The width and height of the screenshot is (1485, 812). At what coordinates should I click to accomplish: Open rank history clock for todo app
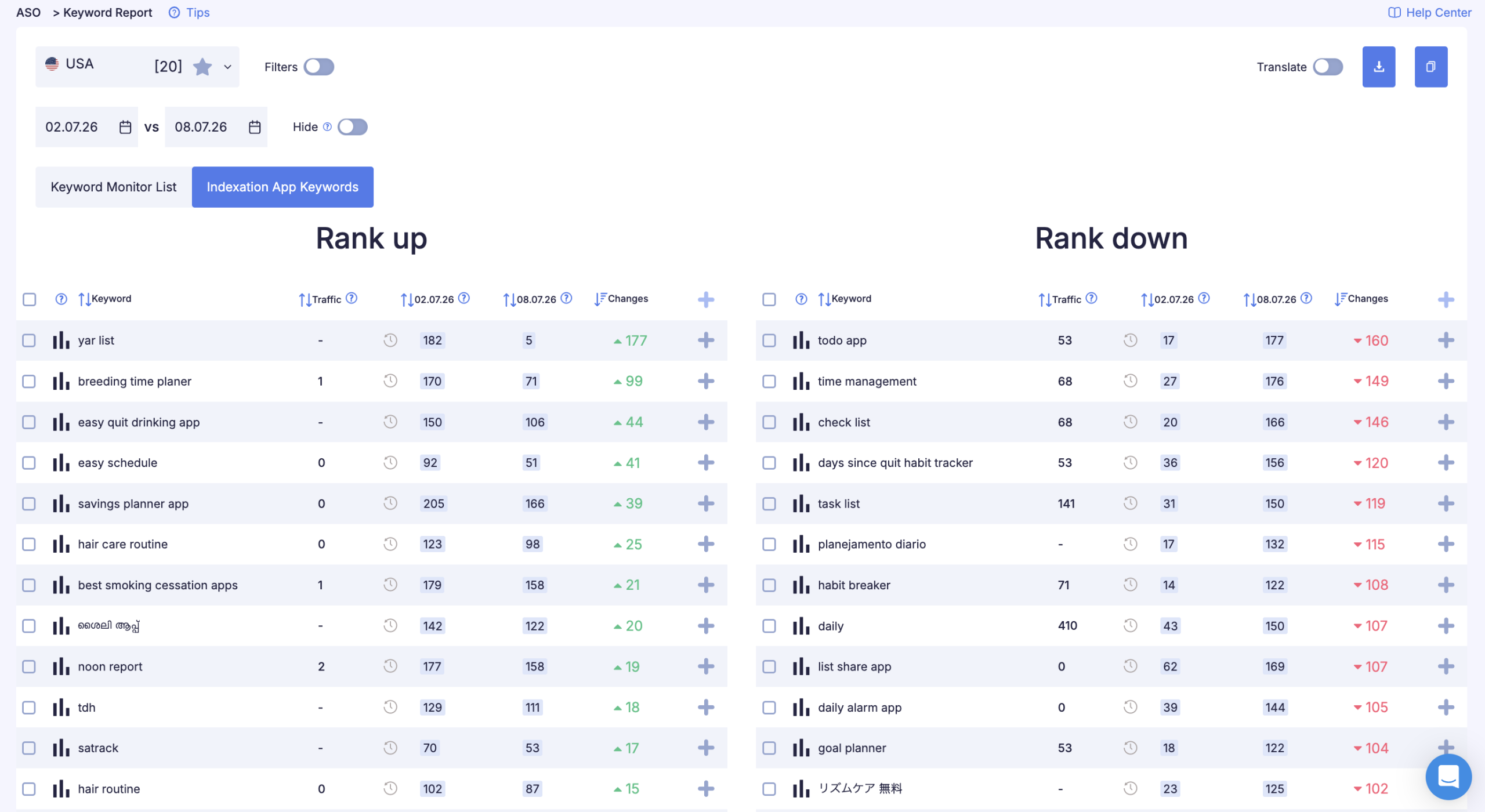click(1130, 340)
